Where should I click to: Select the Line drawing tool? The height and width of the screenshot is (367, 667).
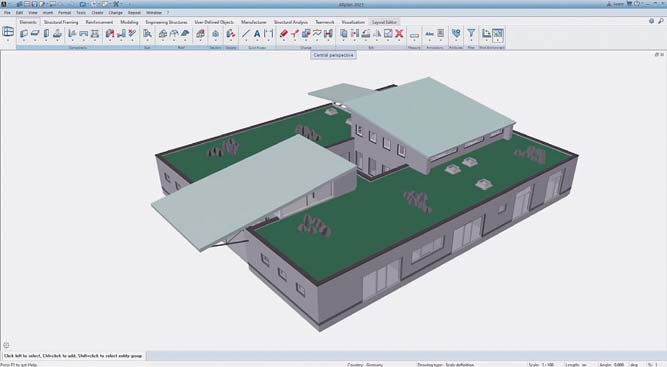coord(246,33)
